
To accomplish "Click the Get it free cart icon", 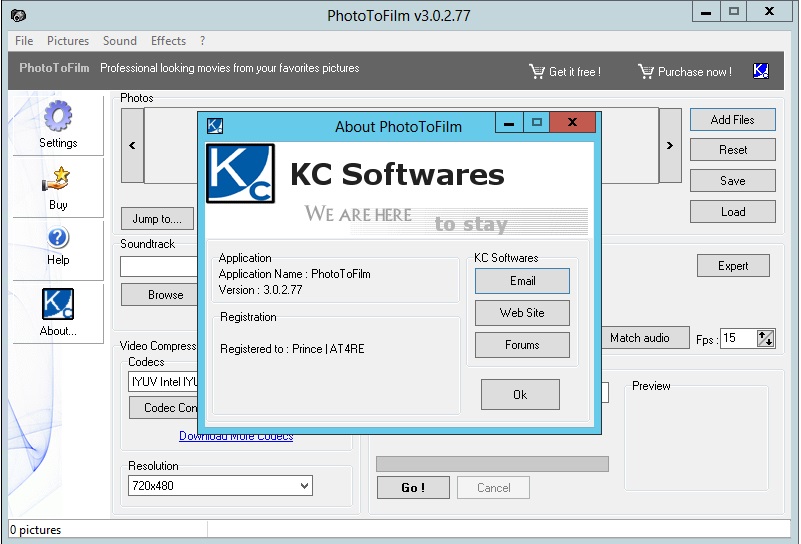I will point(537,71).
